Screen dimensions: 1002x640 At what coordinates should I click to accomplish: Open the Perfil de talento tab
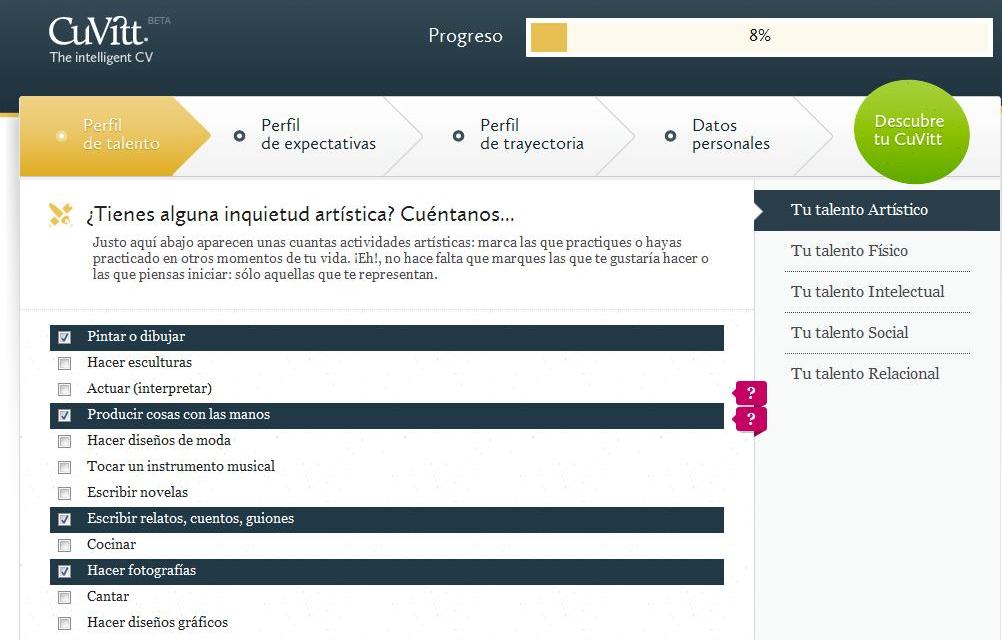pyautogui.click(x=120, y=135)
